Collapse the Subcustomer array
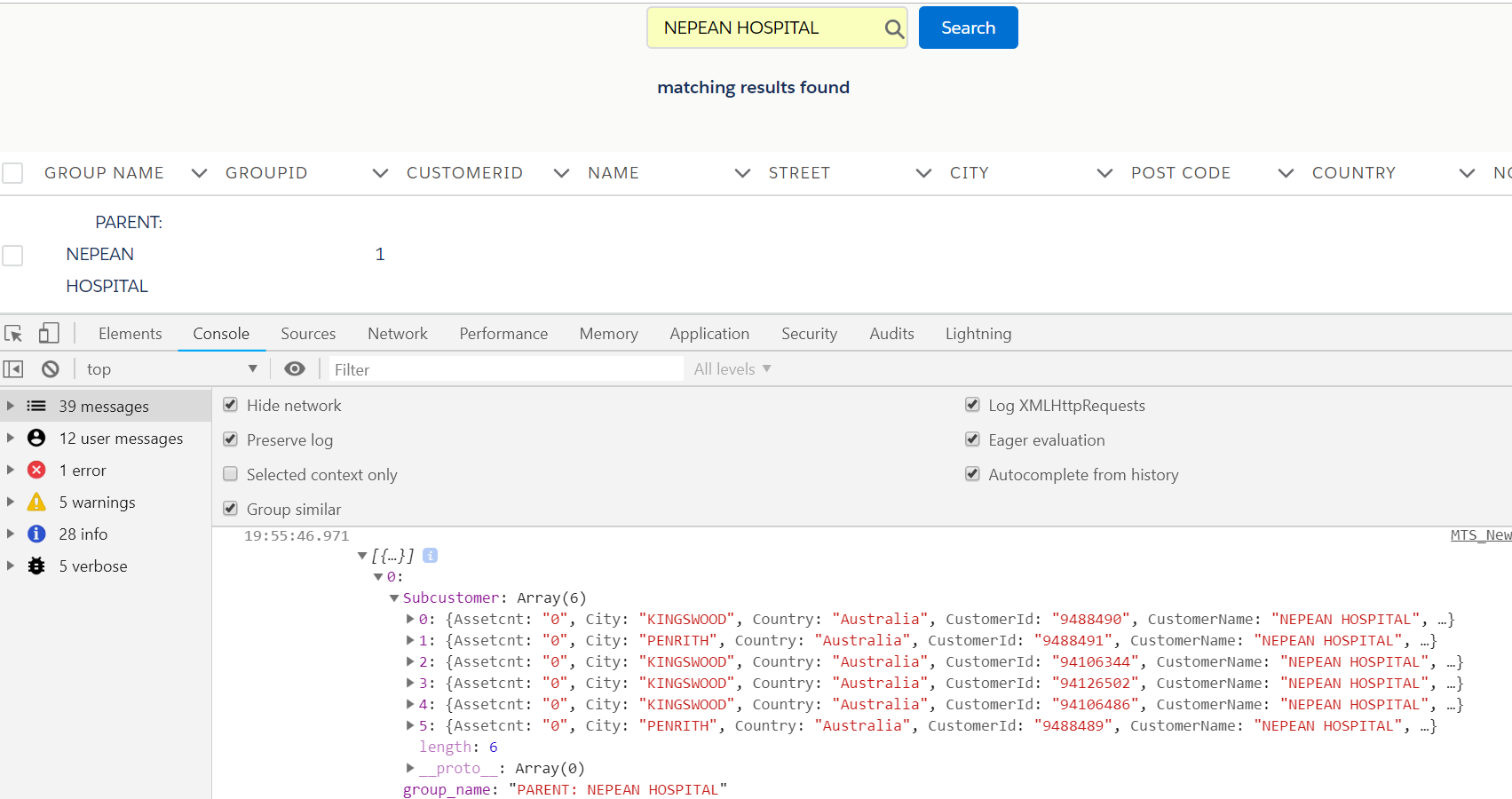The image size is (1512, 799). coord(394,598)
